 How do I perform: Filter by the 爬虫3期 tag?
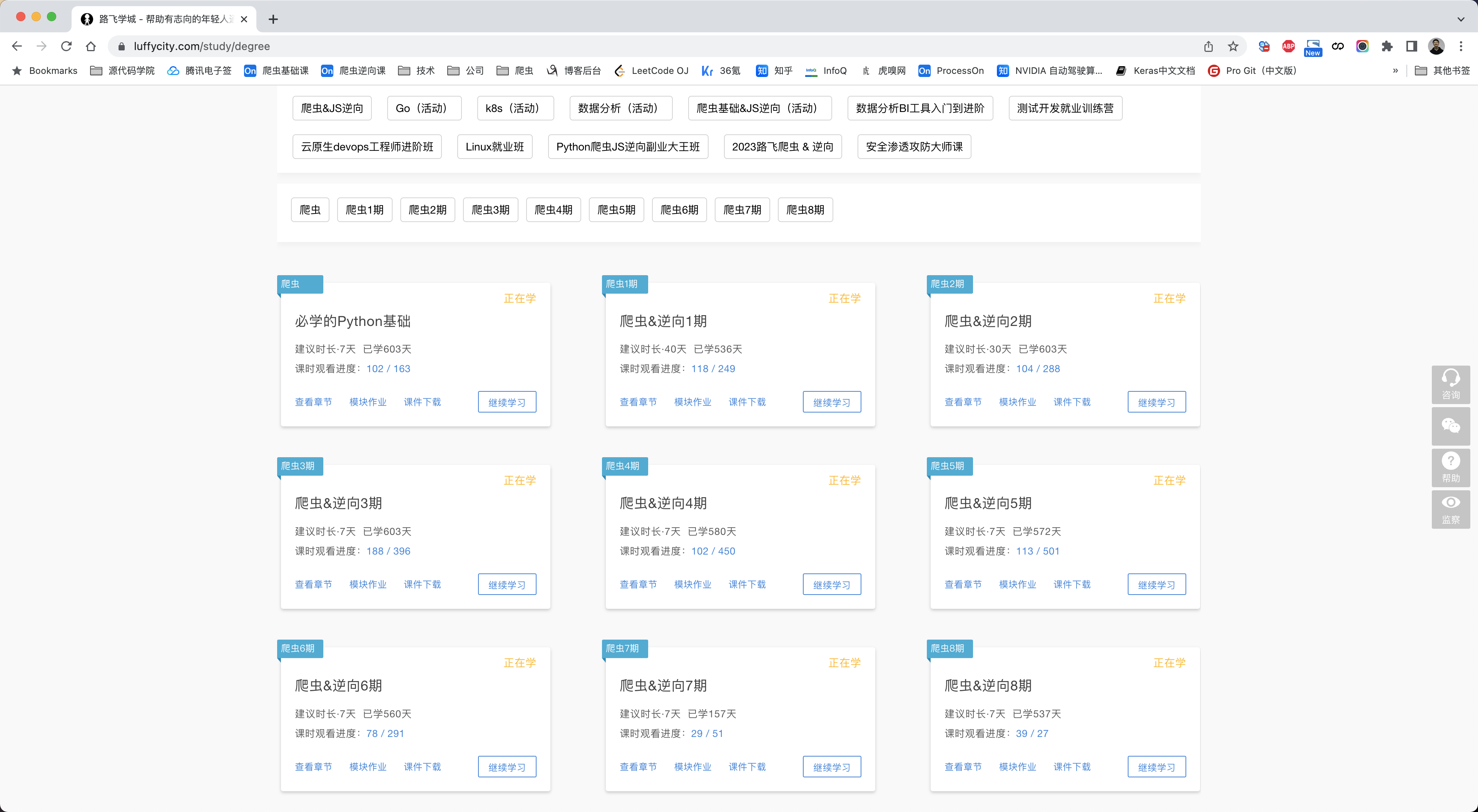[x=491, y=209]
